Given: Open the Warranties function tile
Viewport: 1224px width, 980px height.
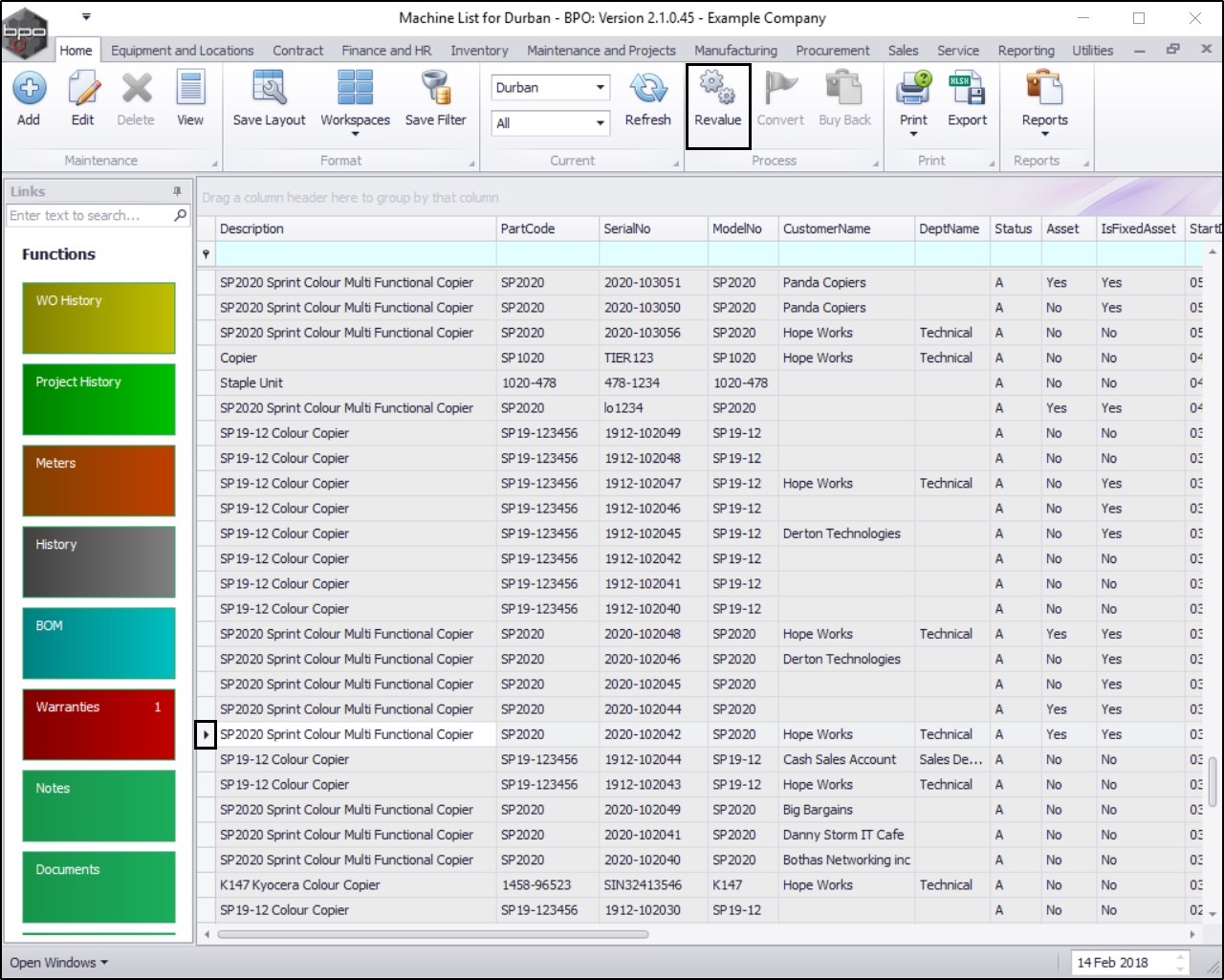Looking at the screenshot, I should 98,724.
